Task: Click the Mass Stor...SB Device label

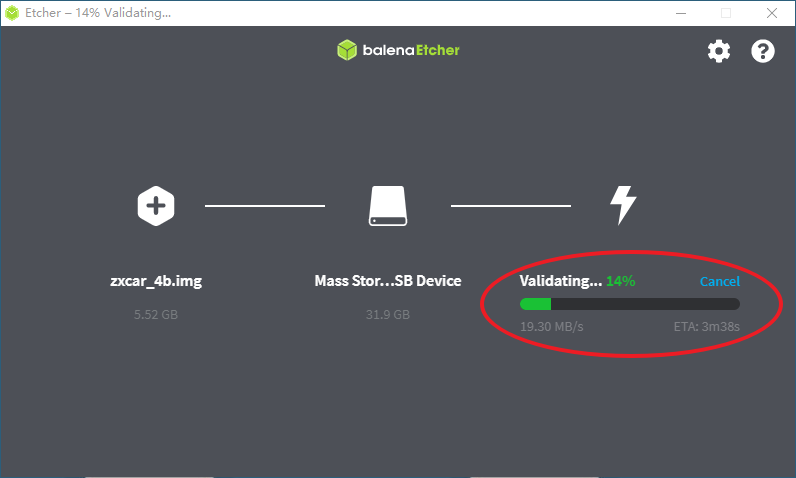Action: pos(388,281)
